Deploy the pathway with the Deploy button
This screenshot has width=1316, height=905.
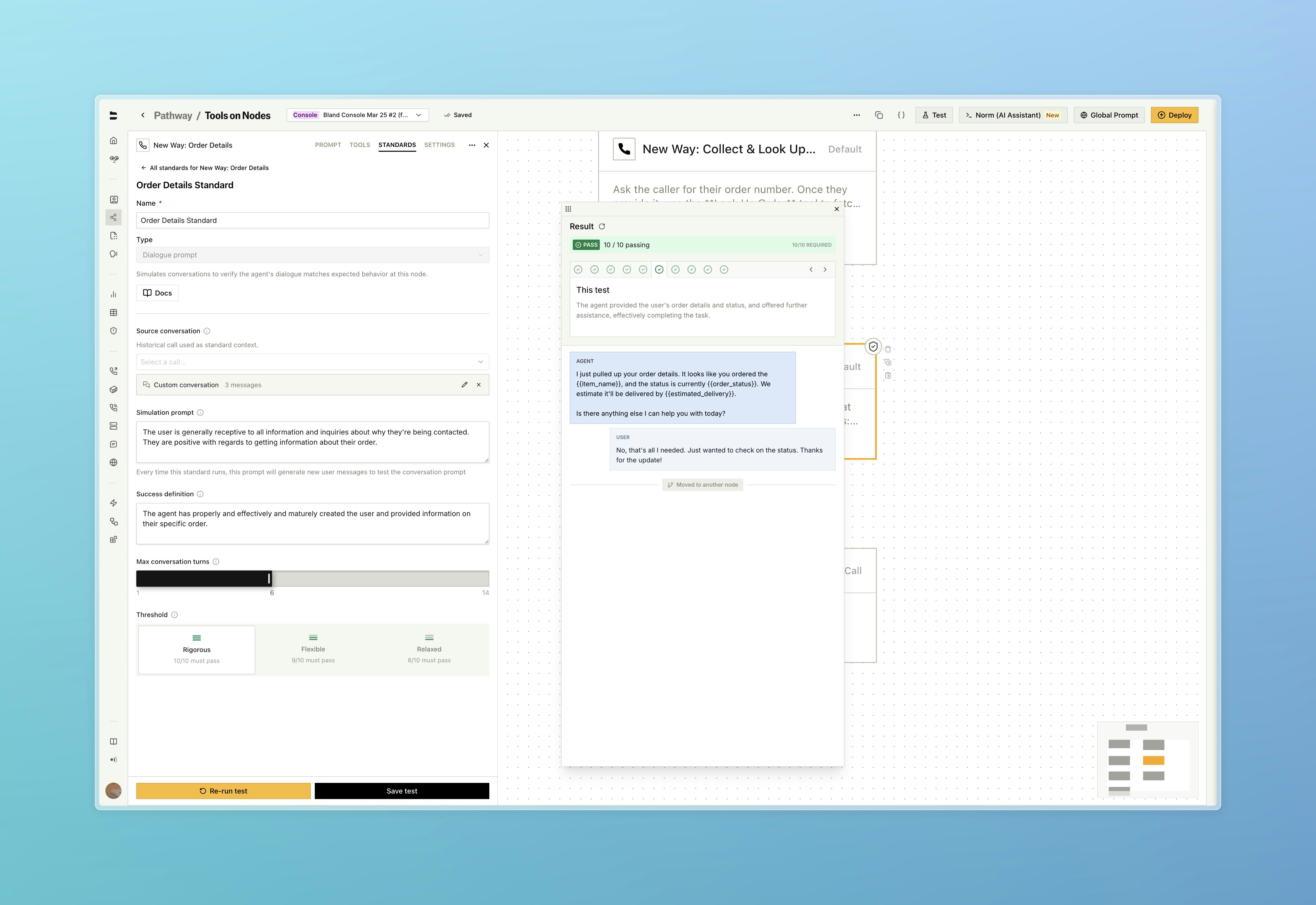pyautogui.click(x=1174, y=115)
